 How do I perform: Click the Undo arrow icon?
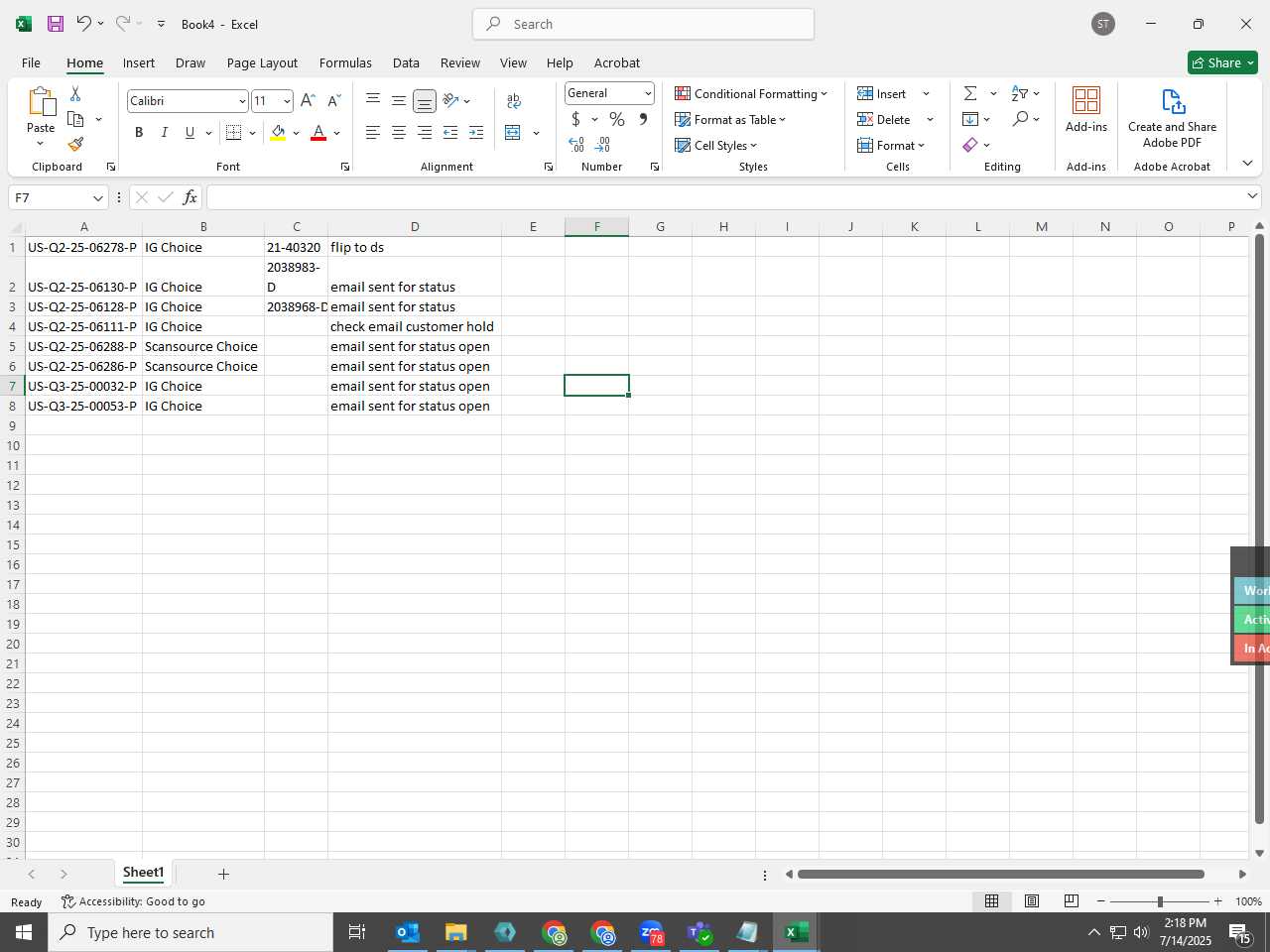(84, 24)
